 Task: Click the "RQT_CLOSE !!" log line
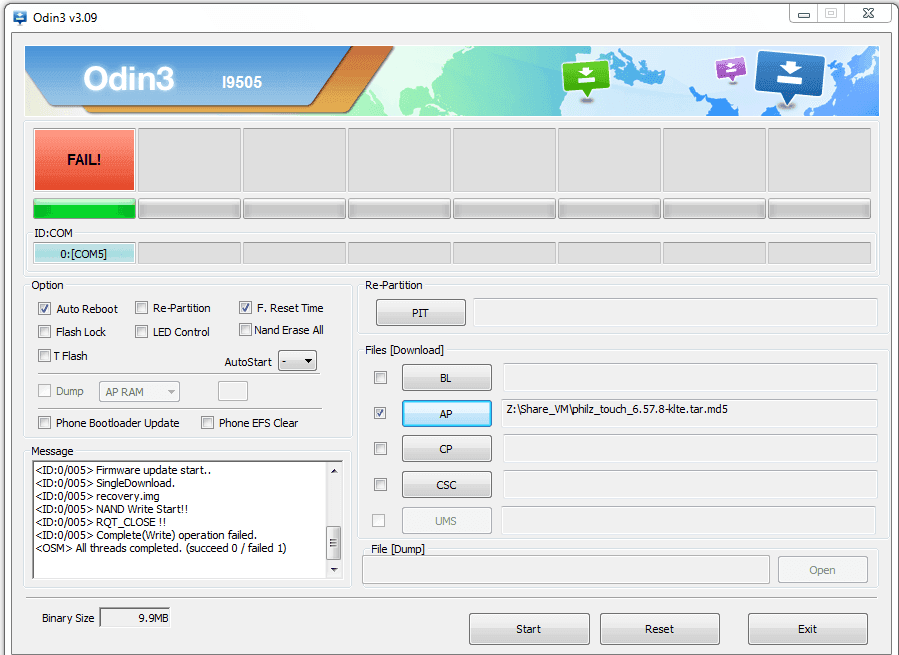[x=100, y=522]
